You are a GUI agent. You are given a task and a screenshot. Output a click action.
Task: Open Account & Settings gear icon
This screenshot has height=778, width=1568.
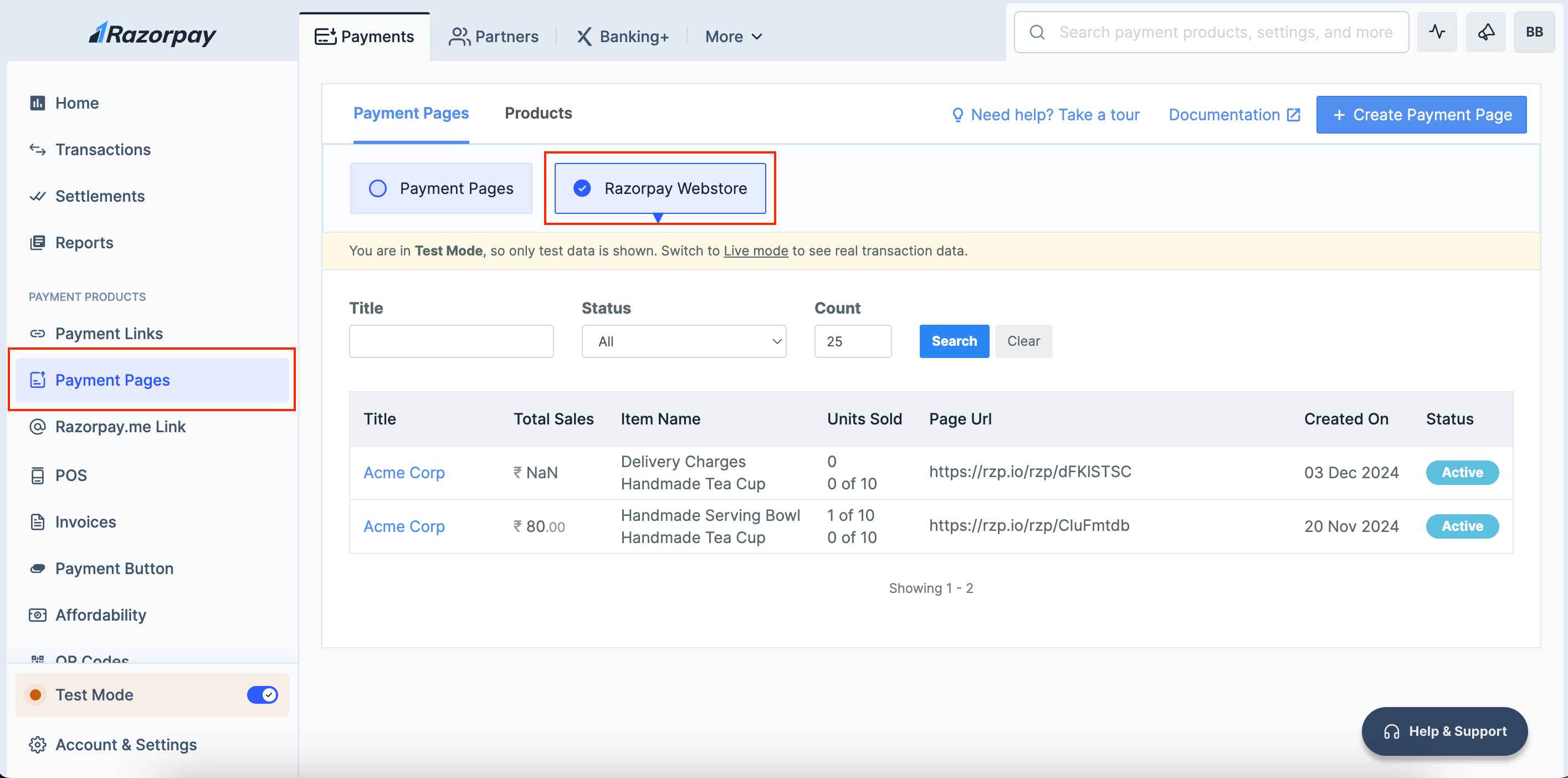[37, 745]
